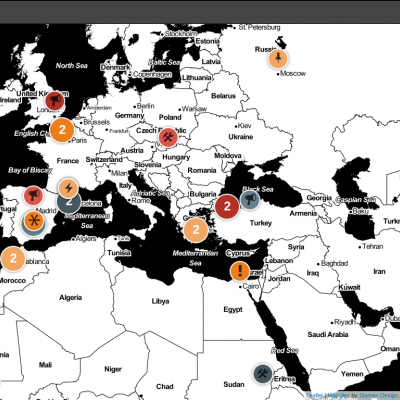Expand the orange 2 cluster near the English Channel
This screenshot has width=400, height=400.
click(62, 130)
